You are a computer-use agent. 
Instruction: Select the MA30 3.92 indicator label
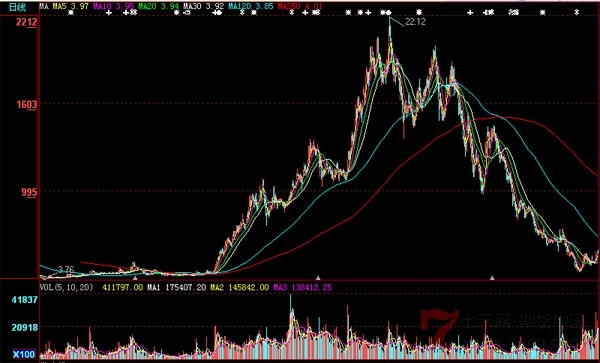coord(204,6)
